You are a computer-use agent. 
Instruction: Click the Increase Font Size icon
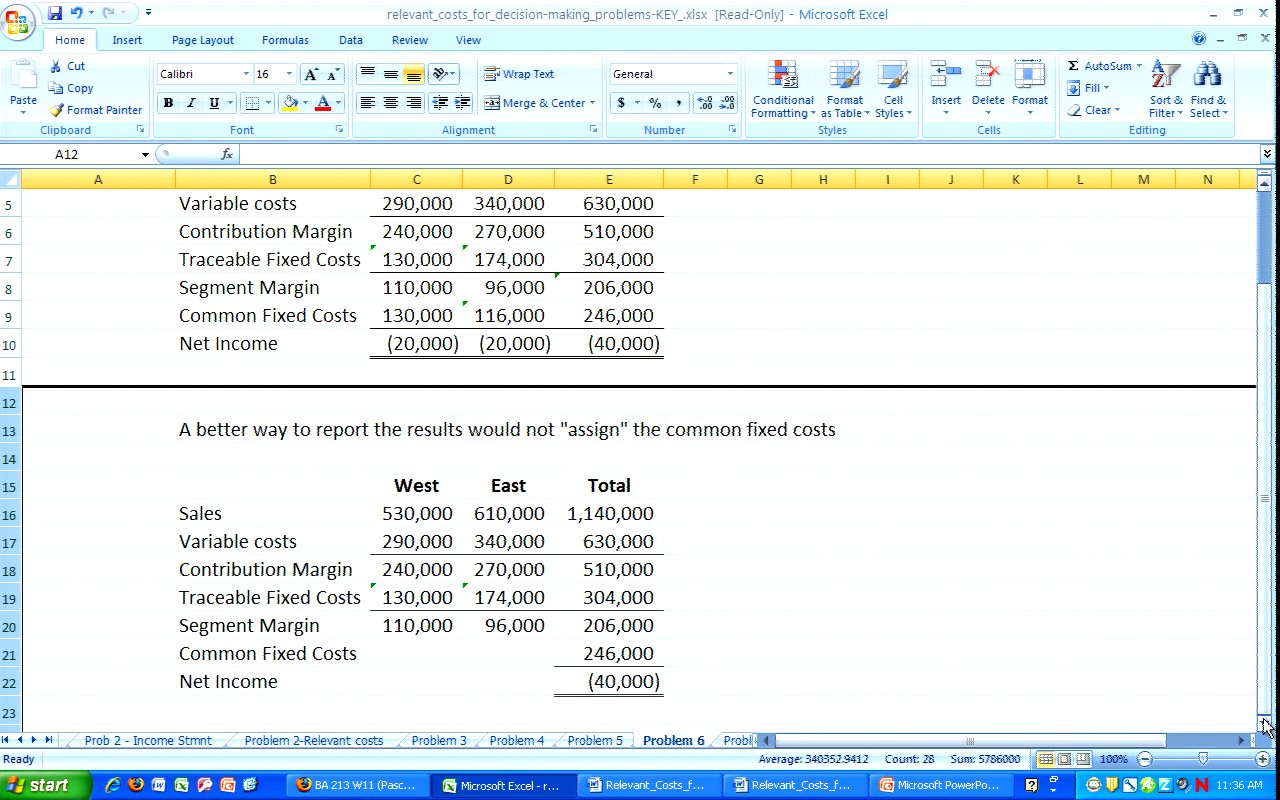[311, 75]
